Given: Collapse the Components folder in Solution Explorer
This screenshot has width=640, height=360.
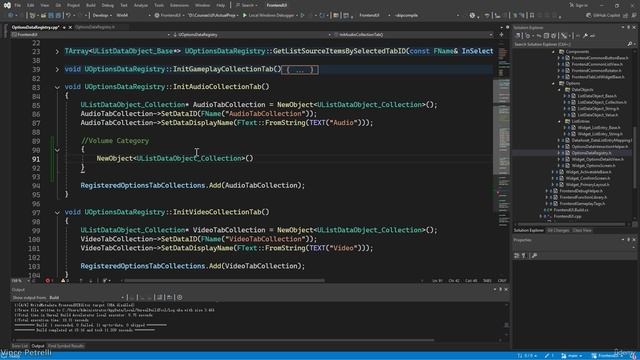Looking at the screenshot, I should (x=554, y=52).
